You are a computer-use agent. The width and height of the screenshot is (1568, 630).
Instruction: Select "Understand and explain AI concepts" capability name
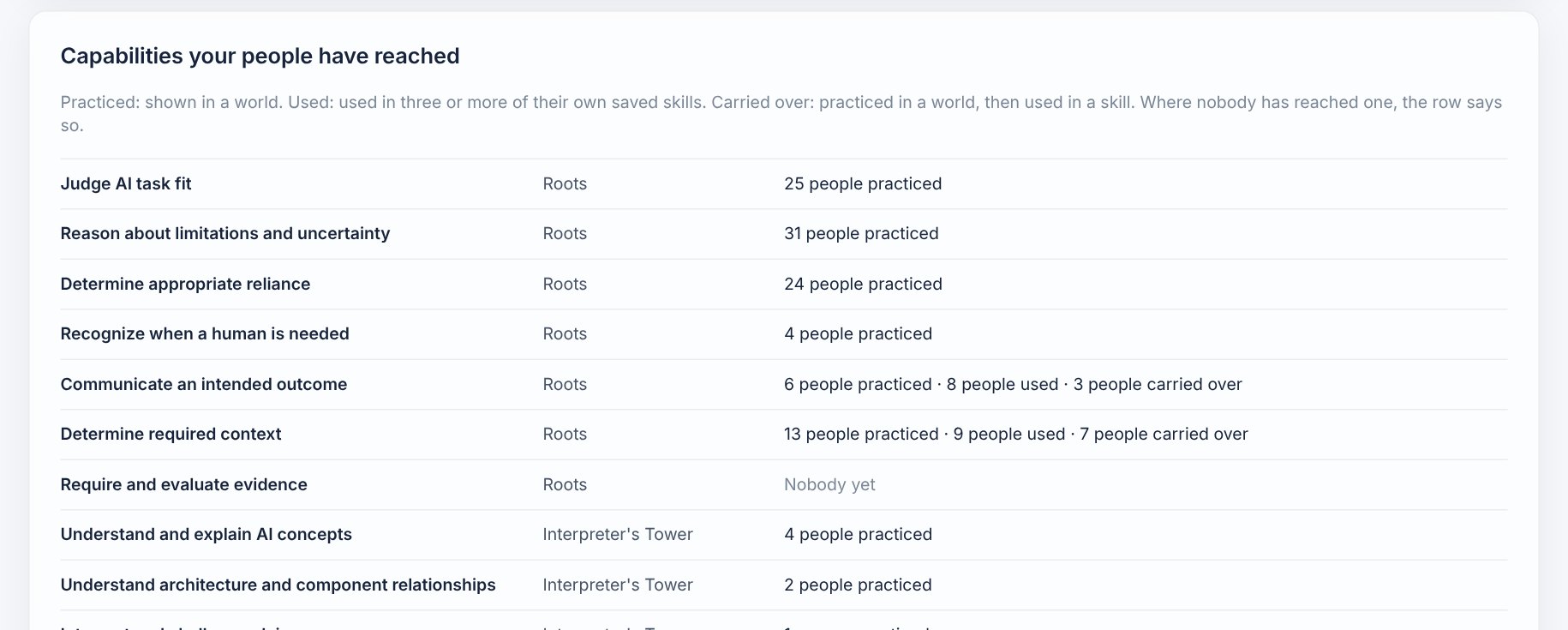pyautogui.click(x=206, y=534)
